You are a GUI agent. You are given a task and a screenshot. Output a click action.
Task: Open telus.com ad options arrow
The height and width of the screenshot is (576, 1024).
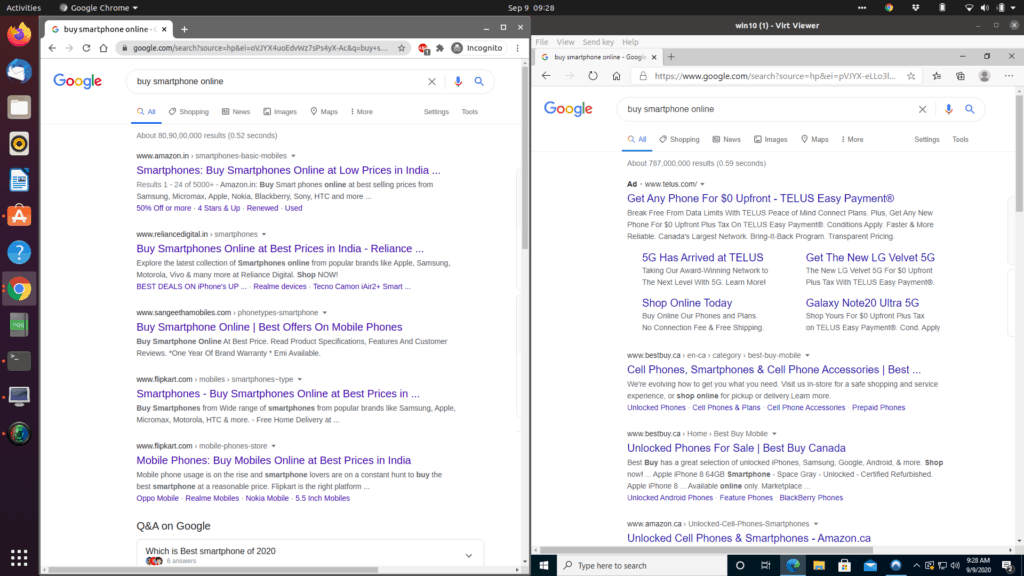click(703, 184)
